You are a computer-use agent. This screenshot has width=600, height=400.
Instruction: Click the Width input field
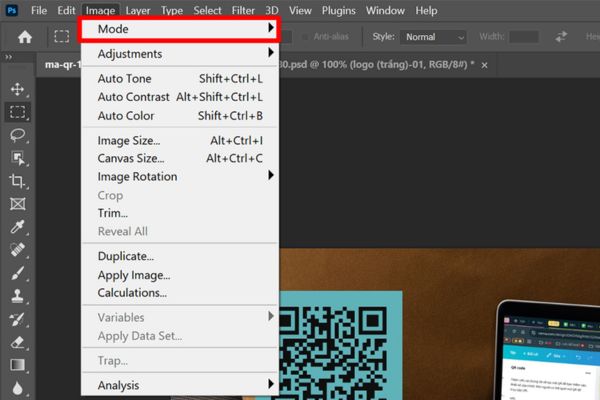[x=524, y=37]
